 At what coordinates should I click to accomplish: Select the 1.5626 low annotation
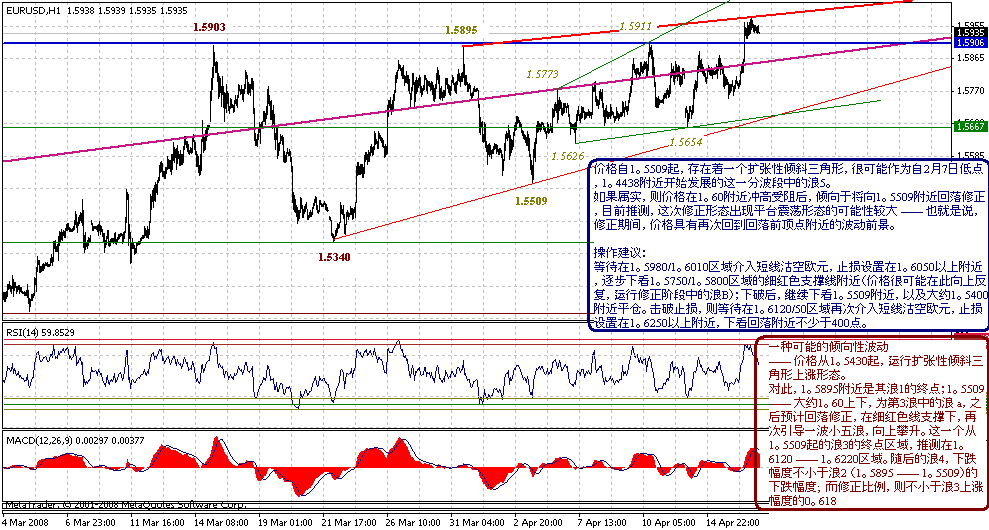568,156
